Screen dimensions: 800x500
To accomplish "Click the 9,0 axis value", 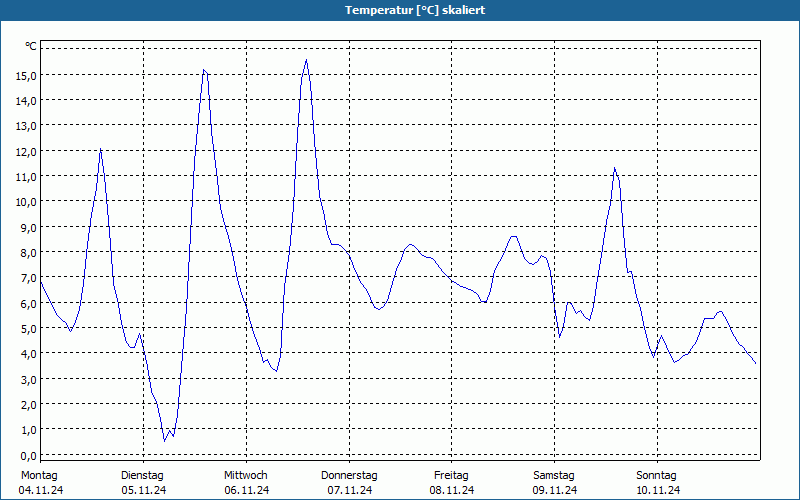I will tap(29, 228).
